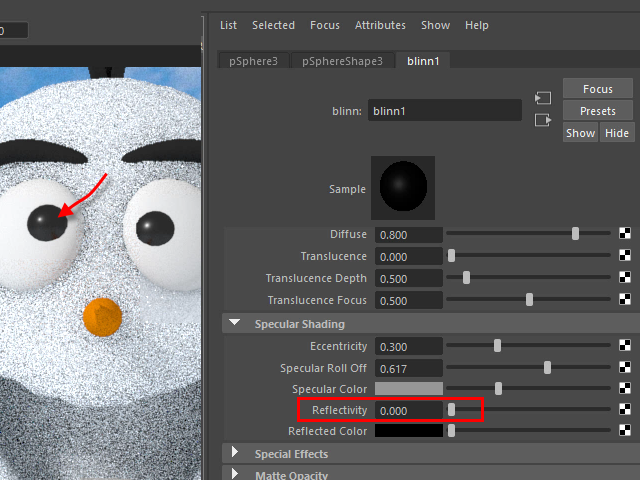The height and width of the screenshot is (480, 640).
Task: Collapse the Specular Shading section
Action: click(235, 324)
